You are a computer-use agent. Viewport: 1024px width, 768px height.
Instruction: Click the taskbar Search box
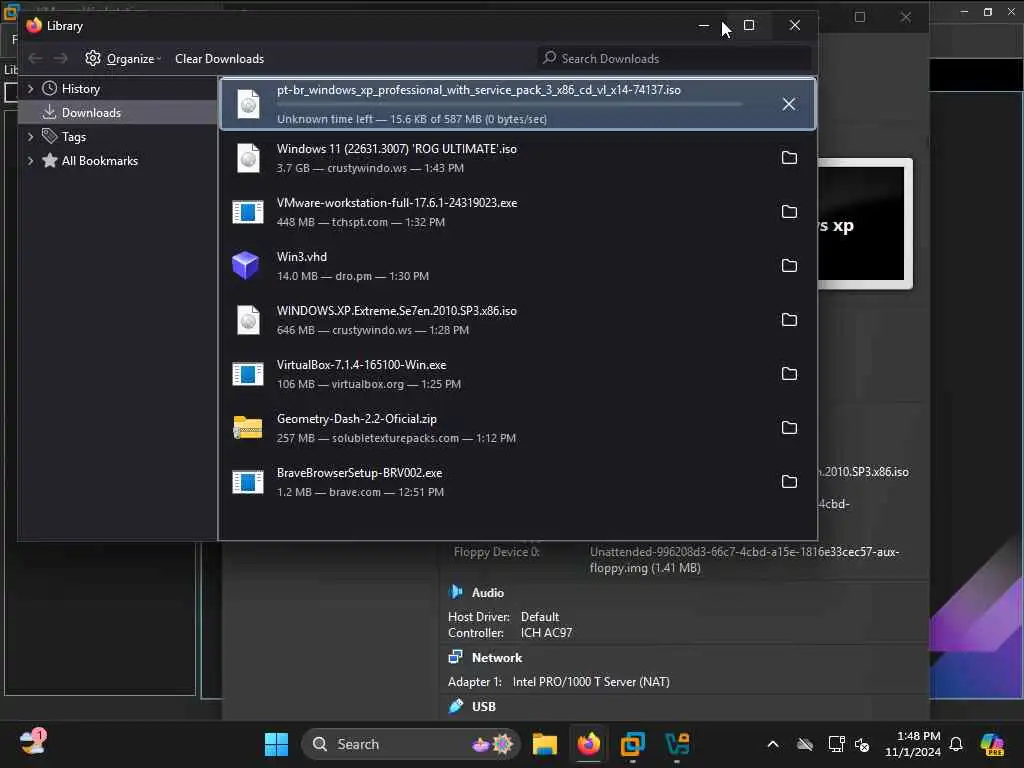410,744
